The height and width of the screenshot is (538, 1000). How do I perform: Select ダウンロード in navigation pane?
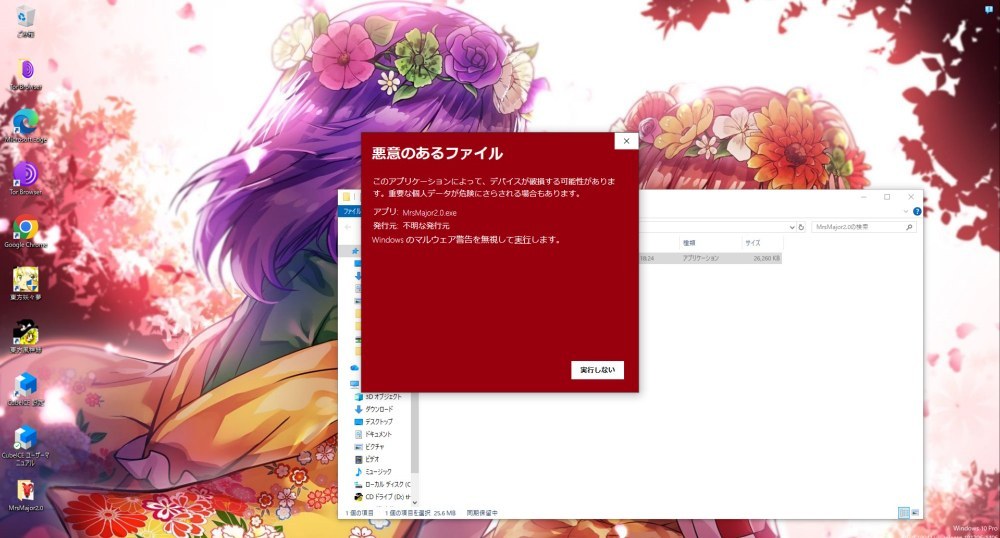click(379, 409)
